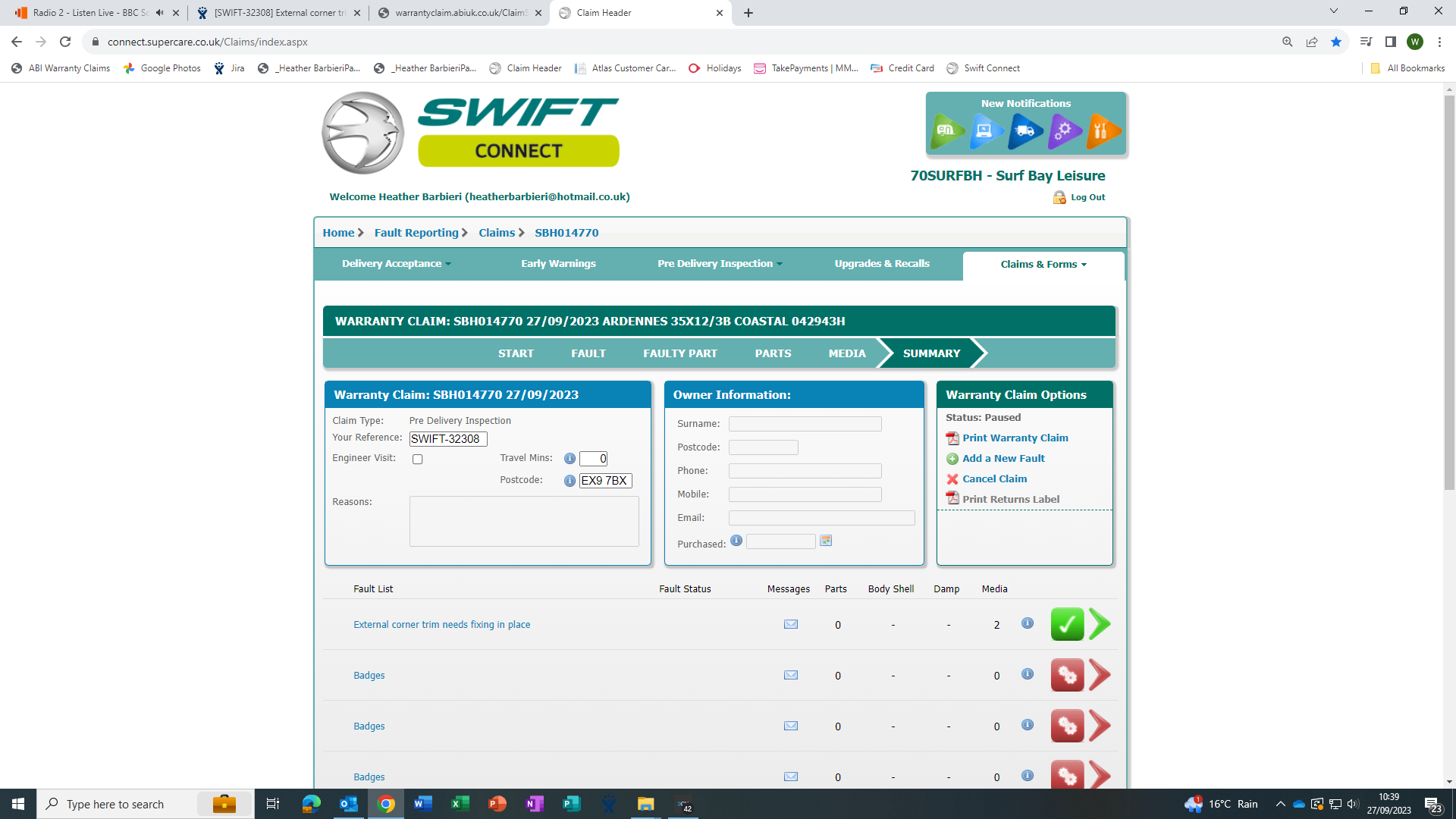Go to the FAULTY PART step tab

click(679, 353)
